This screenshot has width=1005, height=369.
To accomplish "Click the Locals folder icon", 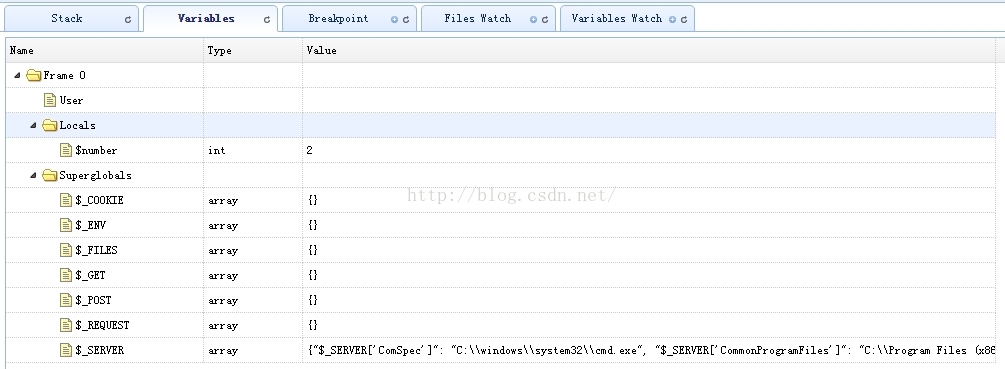I will pyautogui.click(x=50, y=126).
